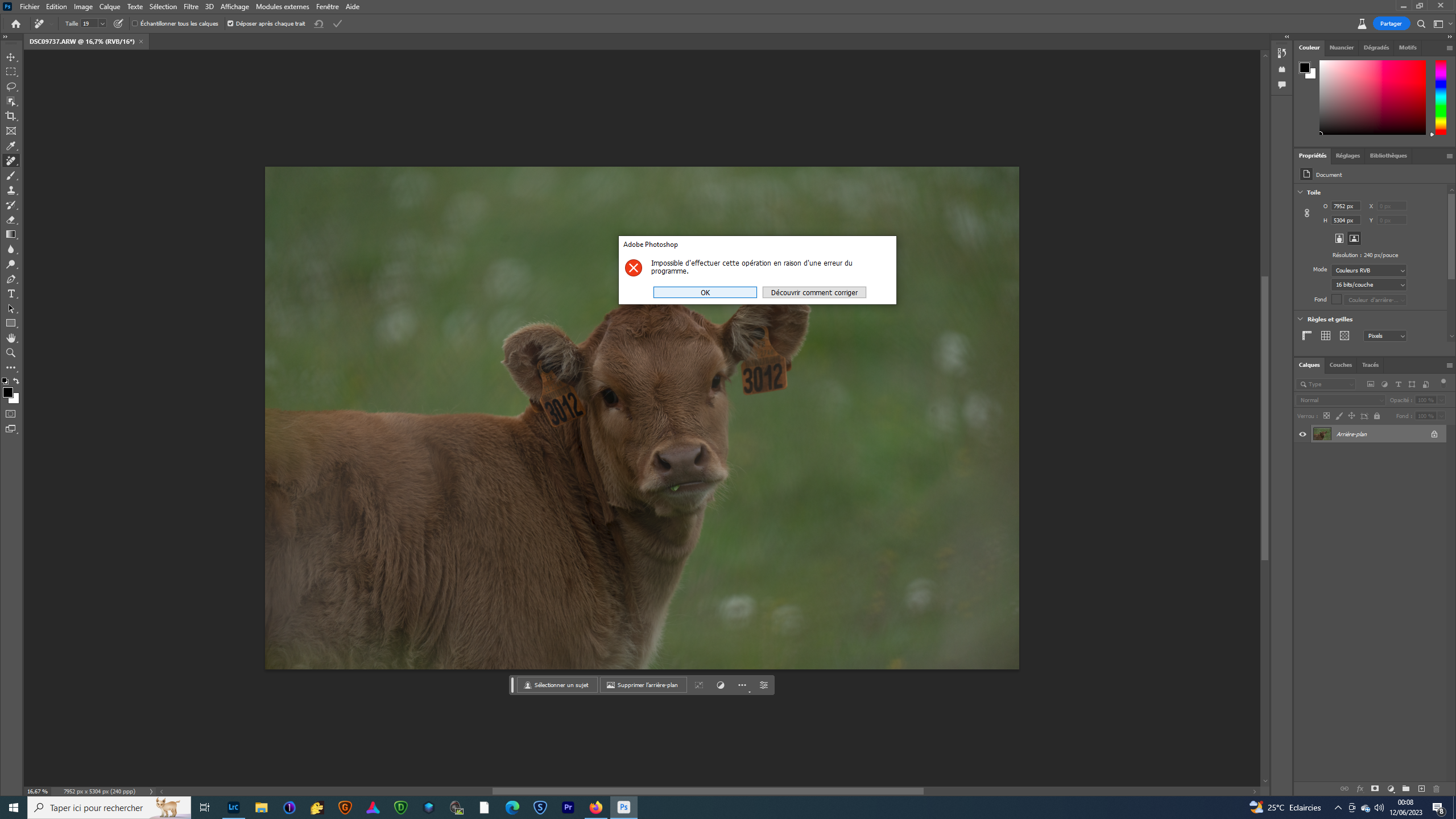Viewport: 1456px width, 819px height.
Task: Open Lightroom Classic from the taskbar
Action: pos(233,807)
